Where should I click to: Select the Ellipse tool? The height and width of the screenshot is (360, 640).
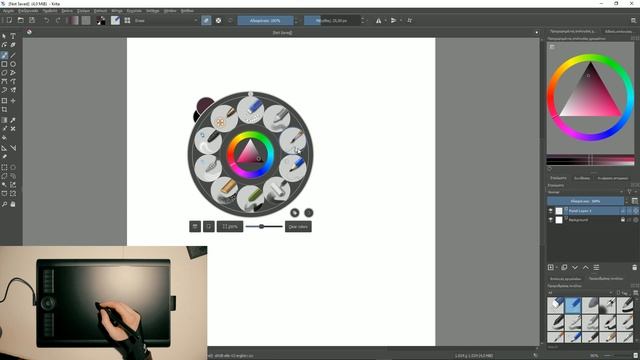(13, 64)
